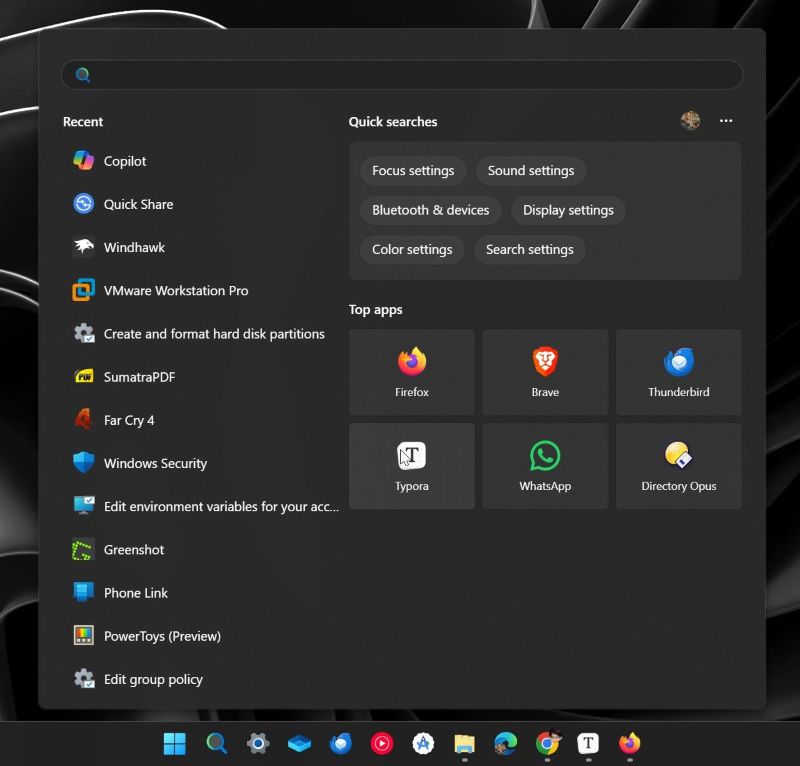Image resolution: width=800 pixels, height=766 pixels.
Task: Open WhatsApp from Top apps
Action: click(x=545, y=466)
